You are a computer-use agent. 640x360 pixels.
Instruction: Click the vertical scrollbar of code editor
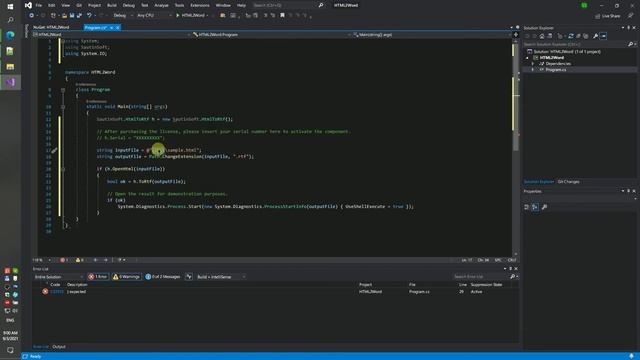516,147
